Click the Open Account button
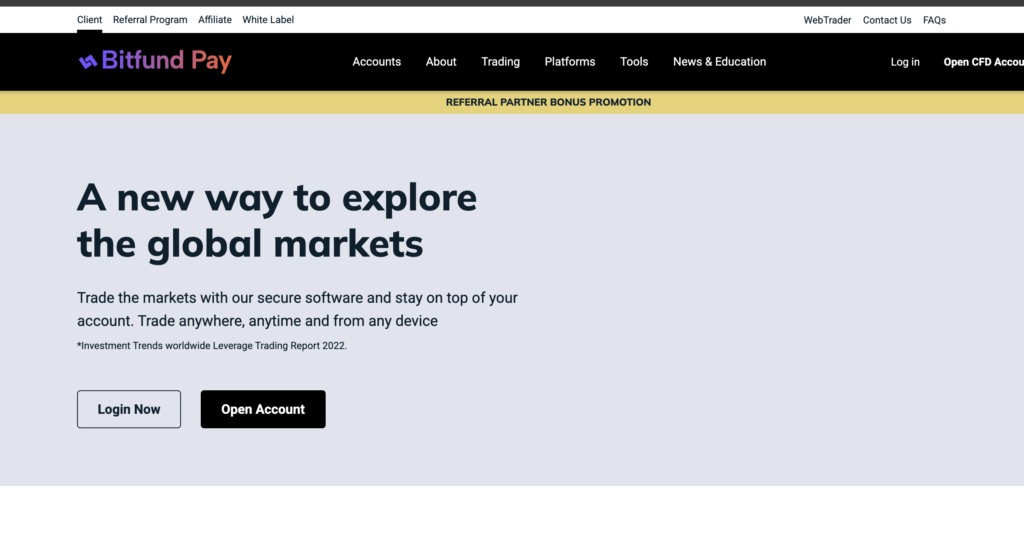The height and width of the screenshot is (538, 1024). [x=263, y=409]
